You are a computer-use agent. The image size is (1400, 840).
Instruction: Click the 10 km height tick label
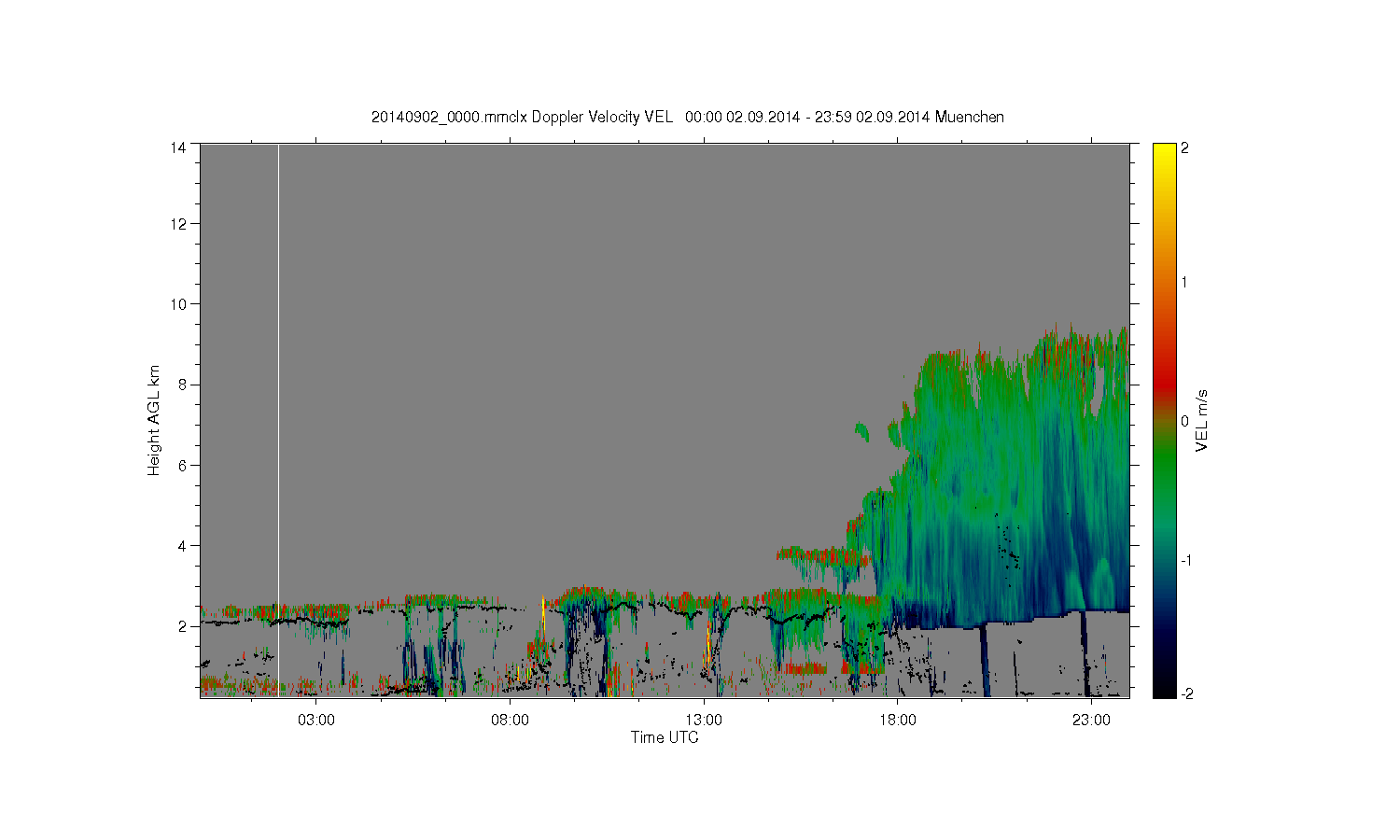(x=178, y=304)
